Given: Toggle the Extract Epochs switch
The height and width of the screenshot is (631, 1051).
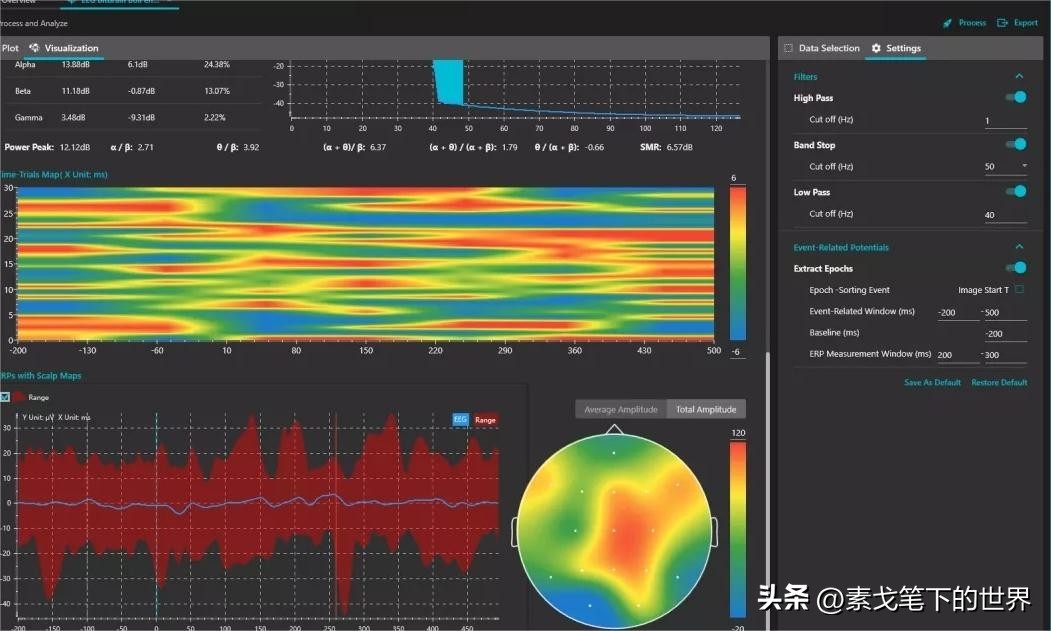Looking at the screenshot, I should (1016, 268).
